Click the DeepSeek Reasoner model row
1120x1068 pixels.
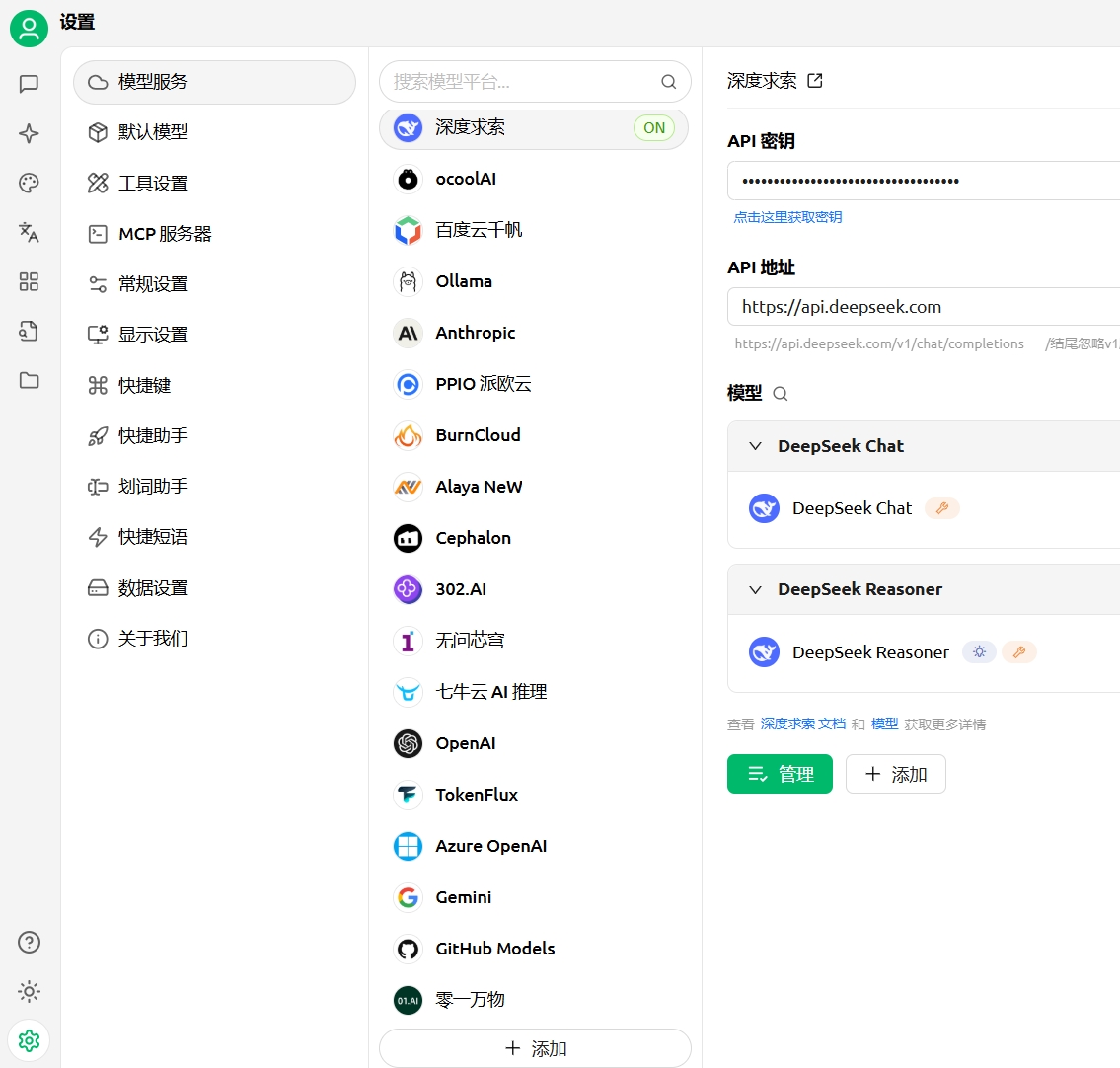pos(924,652)
